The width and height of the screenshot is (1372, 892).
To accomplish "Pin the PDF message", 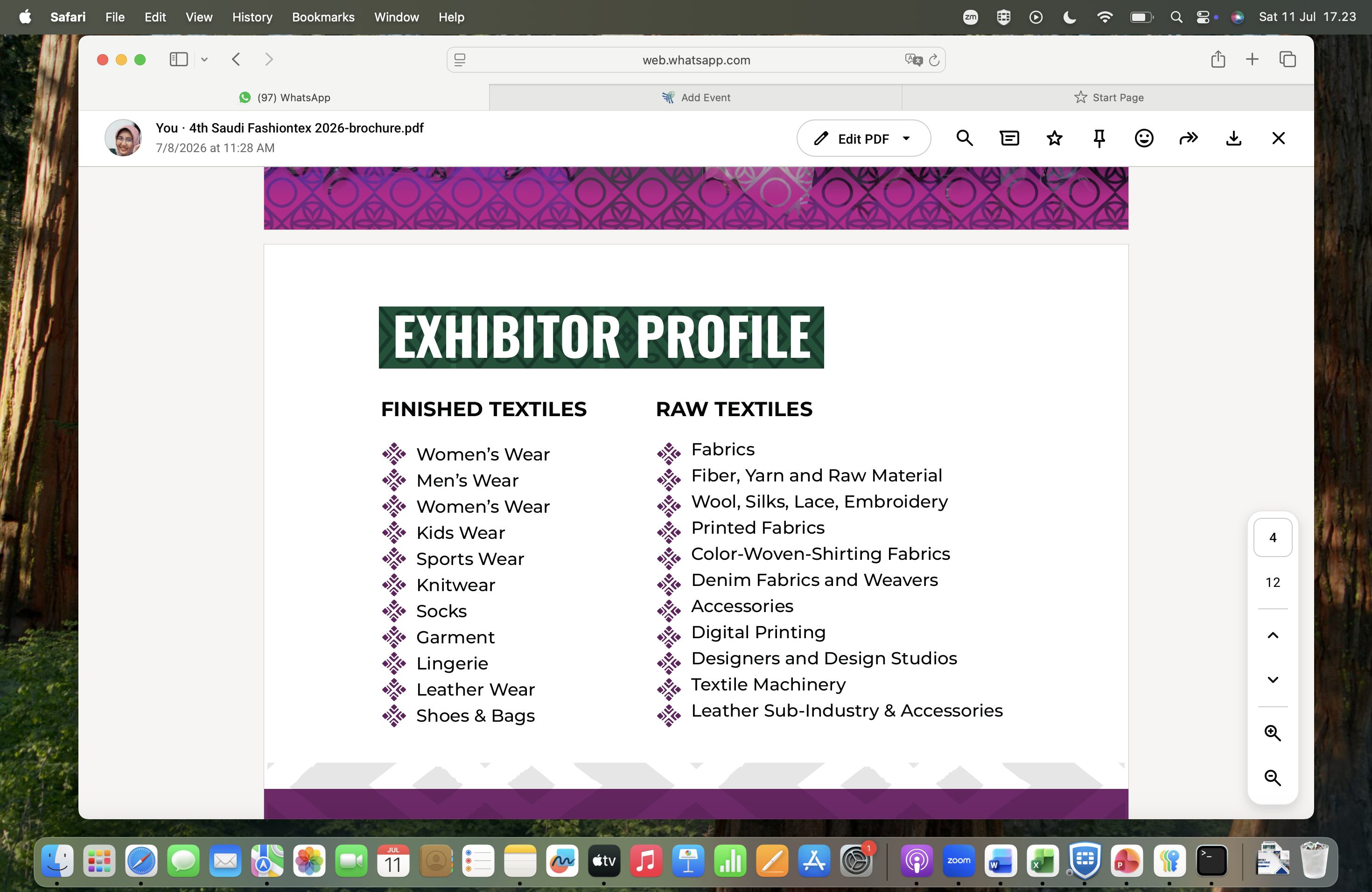I will pos(1099,138).
